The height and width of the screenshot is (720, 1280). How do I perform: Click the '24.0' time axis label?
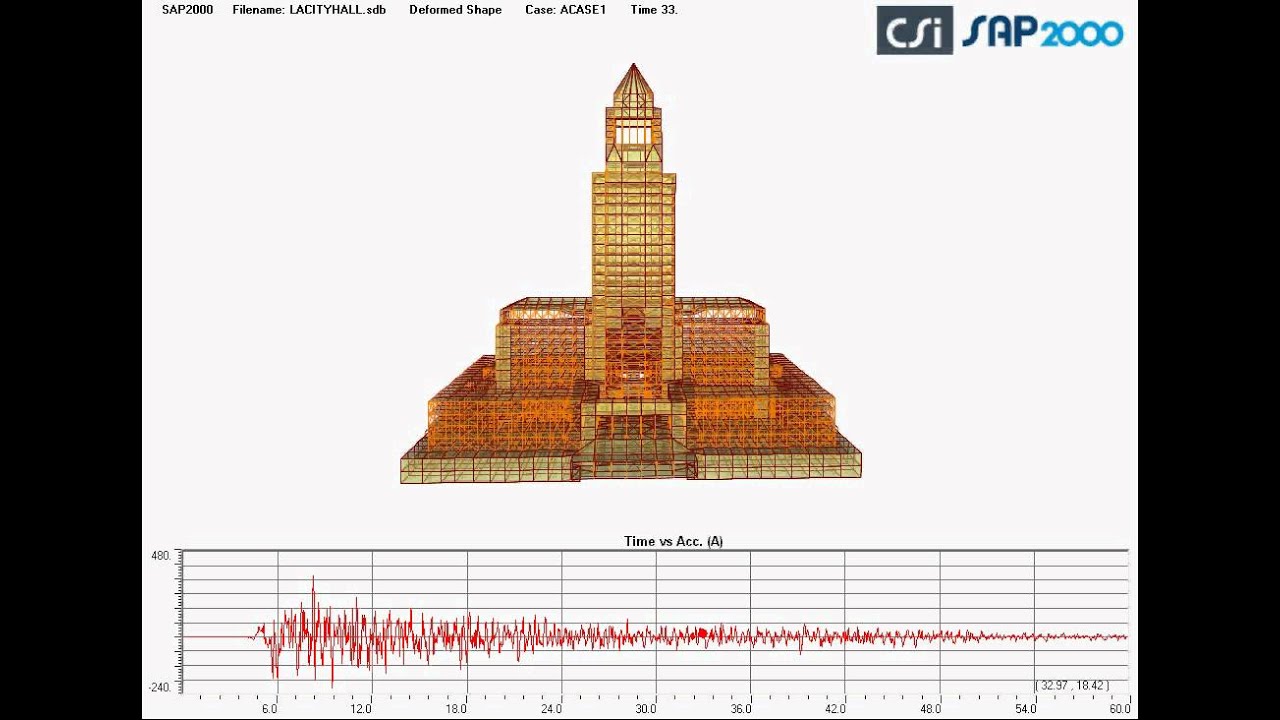[551, 709]
